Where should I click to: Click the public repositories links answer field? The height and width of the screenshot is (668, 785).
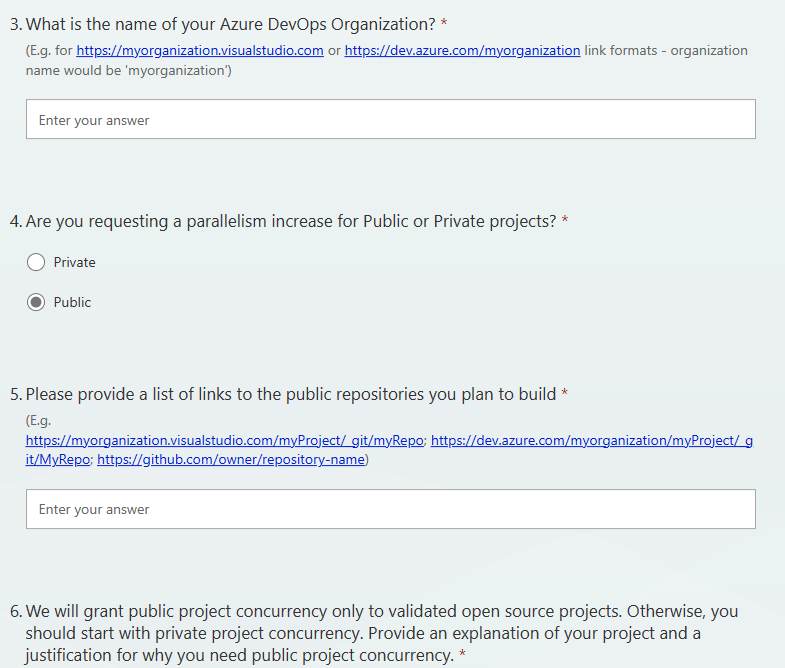(x=390, y=509)
